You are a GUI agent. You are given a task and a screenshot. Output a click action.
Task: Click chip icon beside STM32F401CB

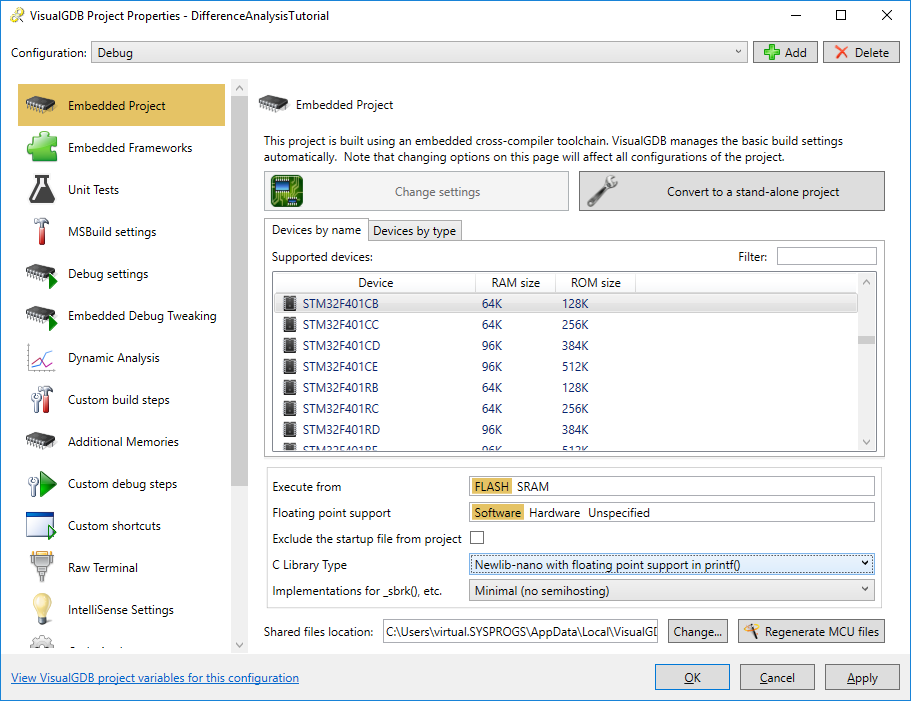tap(289, 303)
